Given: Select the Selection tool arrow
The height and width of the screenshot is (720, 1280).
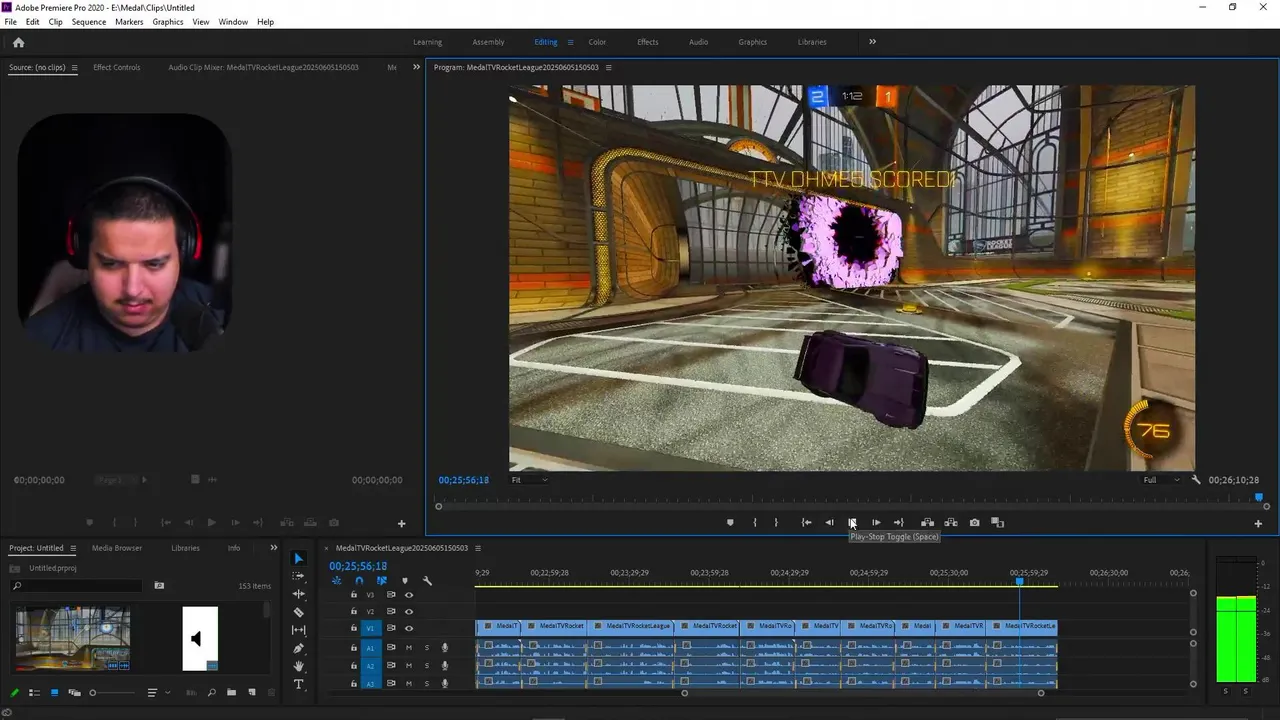Looking at the screenshot, I should click(x=298, y=558).
